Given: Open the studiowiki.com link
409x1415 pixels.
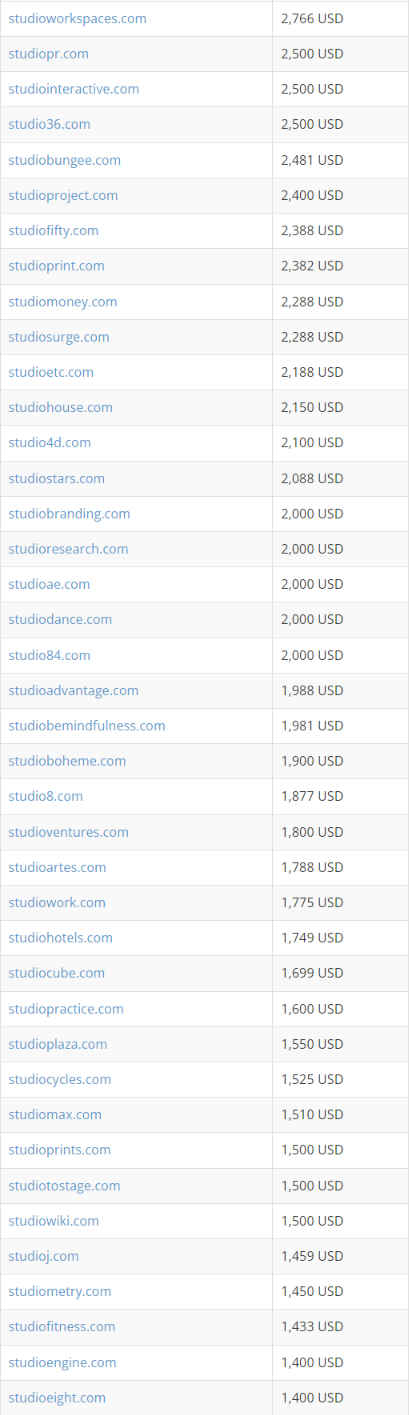Looking at the screenshot, I should (54, 1221).
